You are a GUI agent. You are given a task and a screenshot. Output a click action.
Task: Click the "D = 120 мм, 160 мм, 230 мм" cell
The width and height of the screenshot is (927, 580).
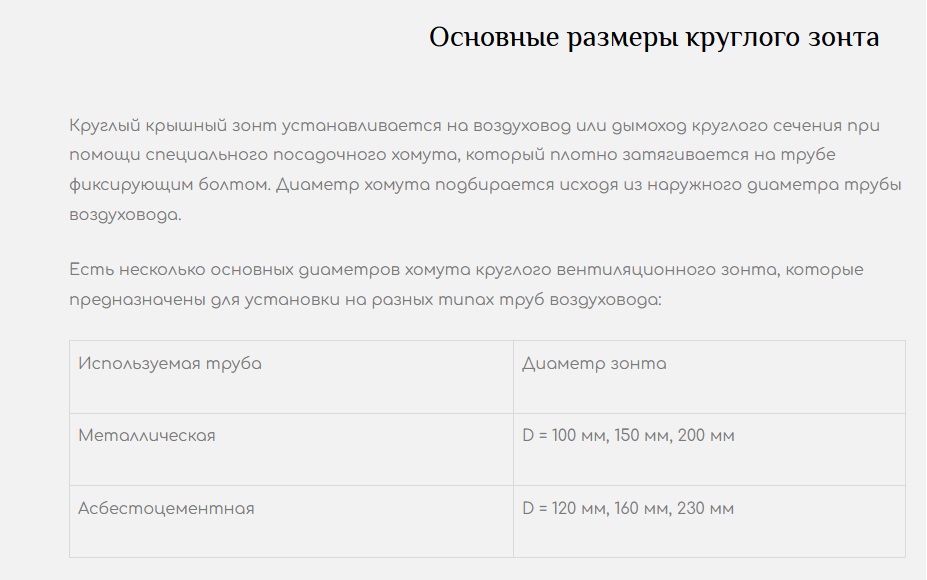point(628,508)
